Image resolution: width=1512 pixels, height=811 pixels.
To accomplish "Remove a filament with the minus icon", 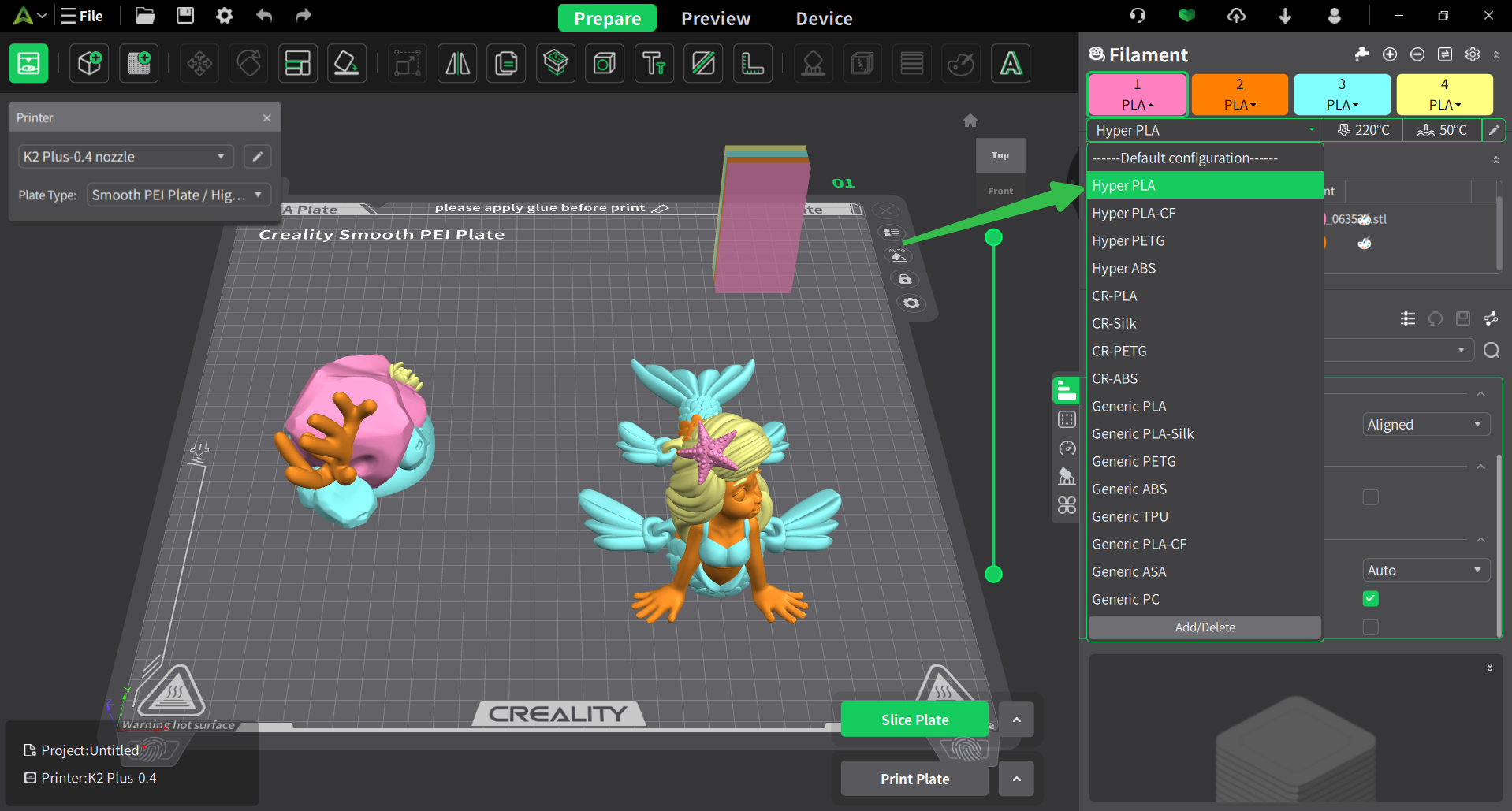I will click(1417, 54).
